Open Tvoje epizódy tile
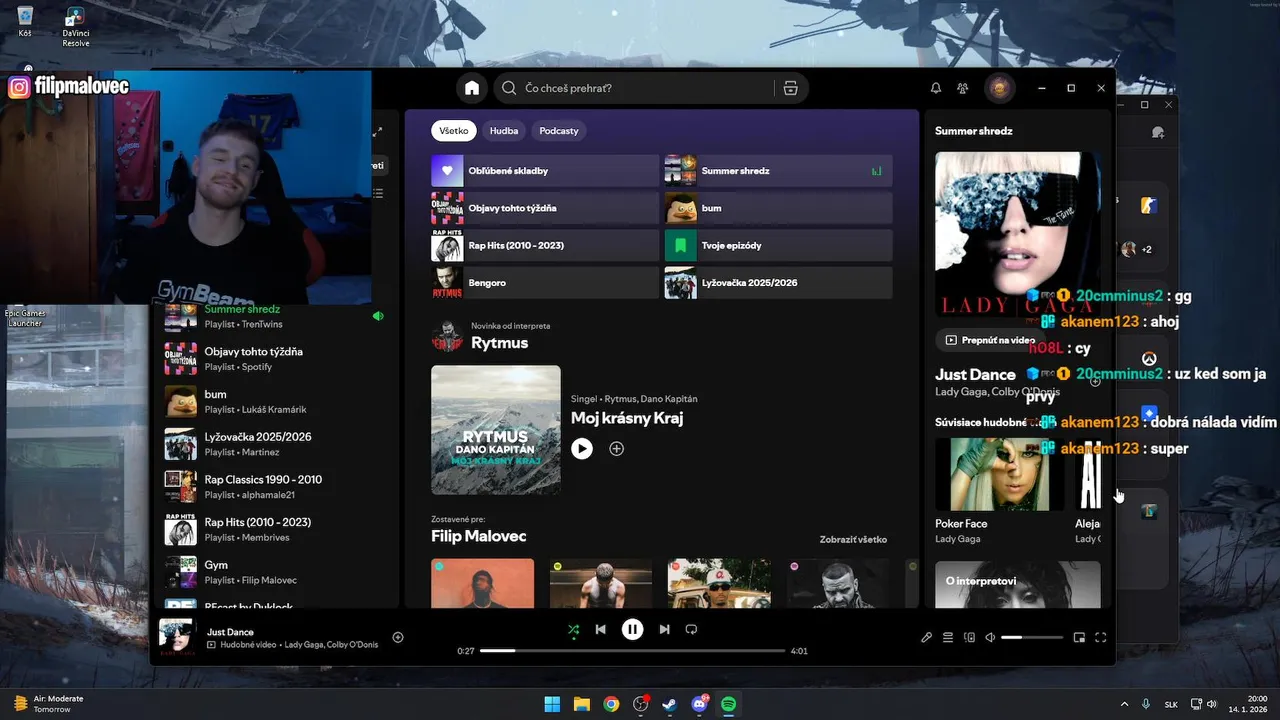This screenshot has width=1280, height=720. point(778,245)
